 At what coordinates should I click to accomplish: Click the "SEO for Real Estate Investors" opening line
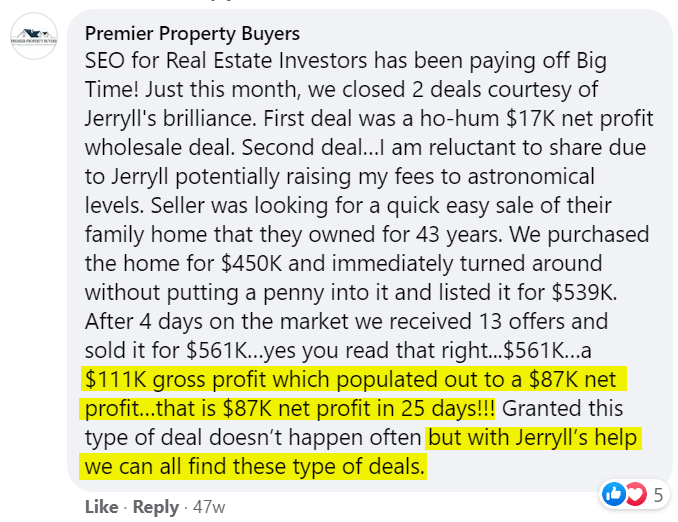(255, 61)
